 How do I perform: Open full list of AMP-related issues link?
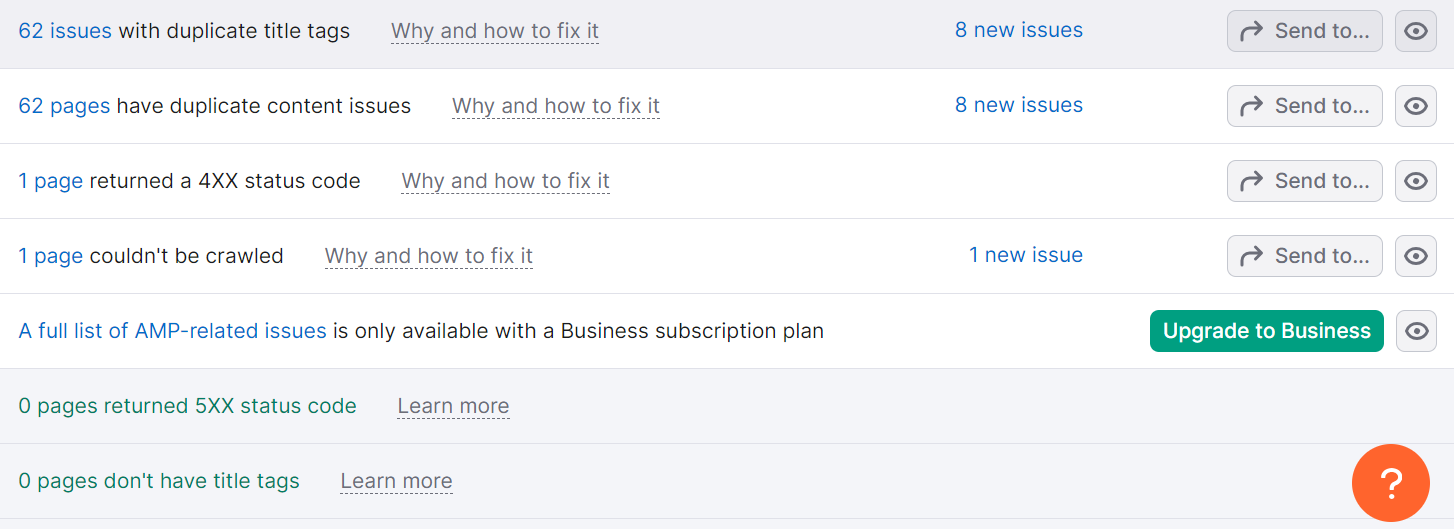coord(172,331)
